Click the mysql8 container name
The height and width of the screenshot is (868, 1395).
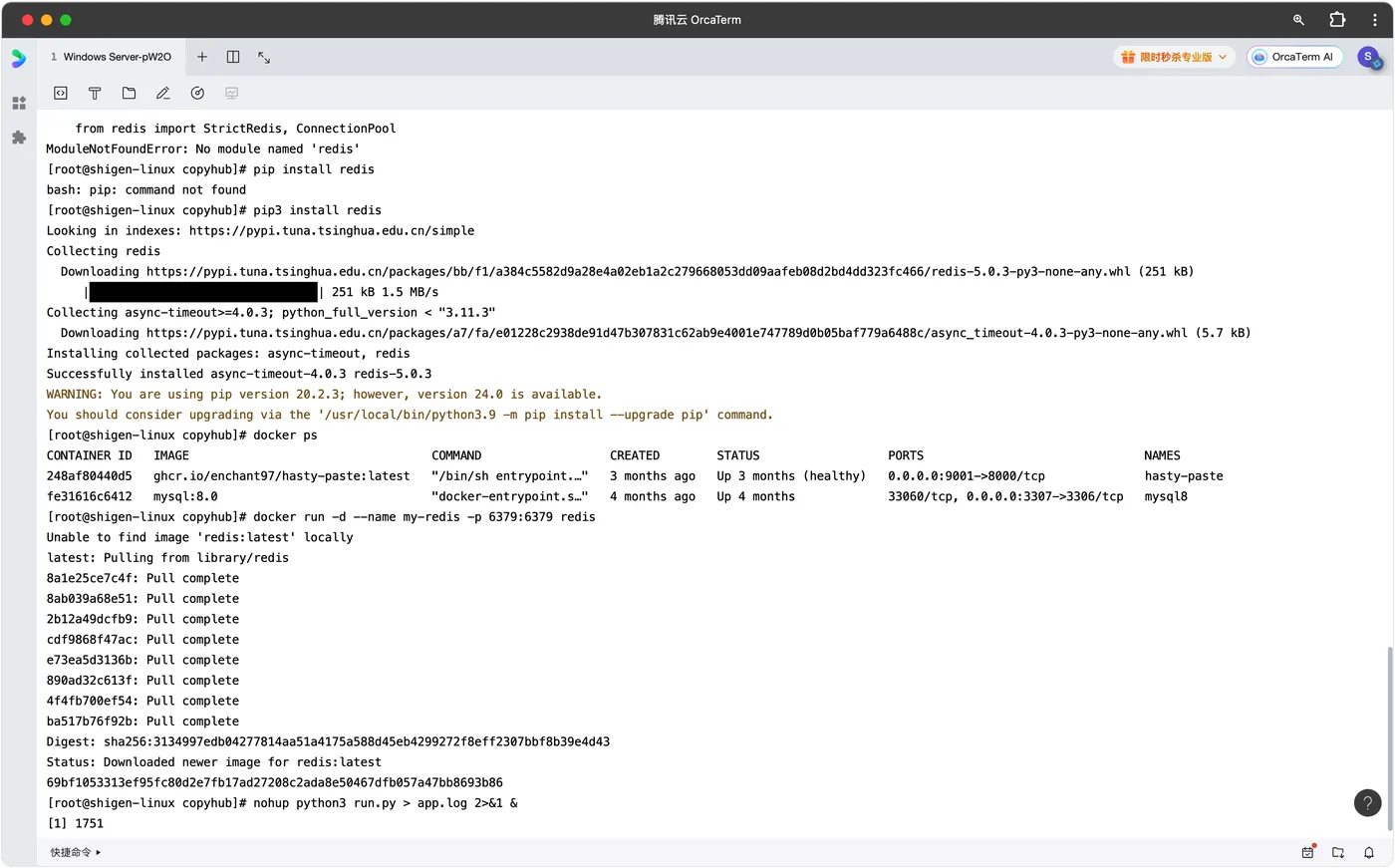(x=1166, y=496)
